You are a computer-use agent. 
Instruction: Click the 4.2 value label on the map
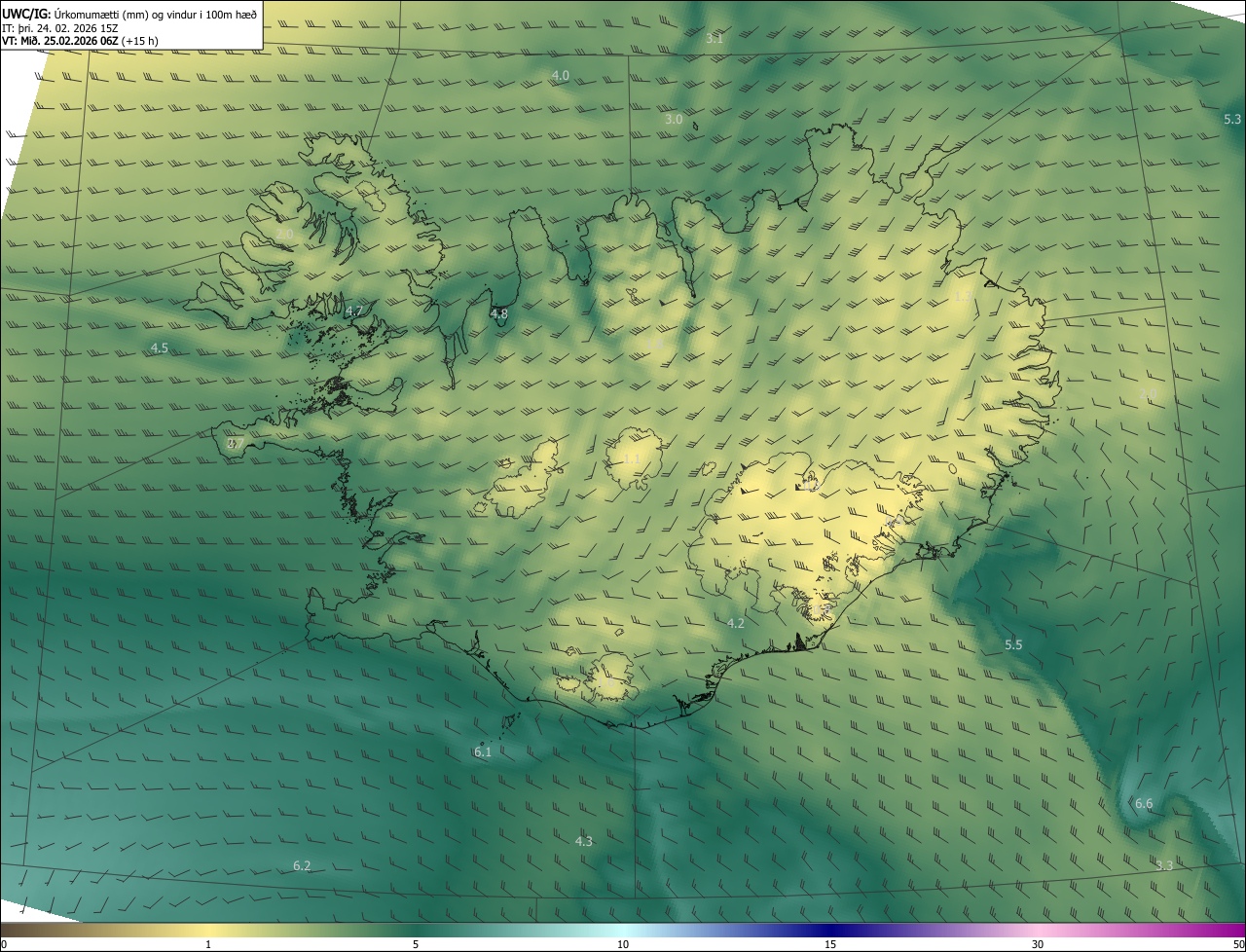(x=736, y=623)
